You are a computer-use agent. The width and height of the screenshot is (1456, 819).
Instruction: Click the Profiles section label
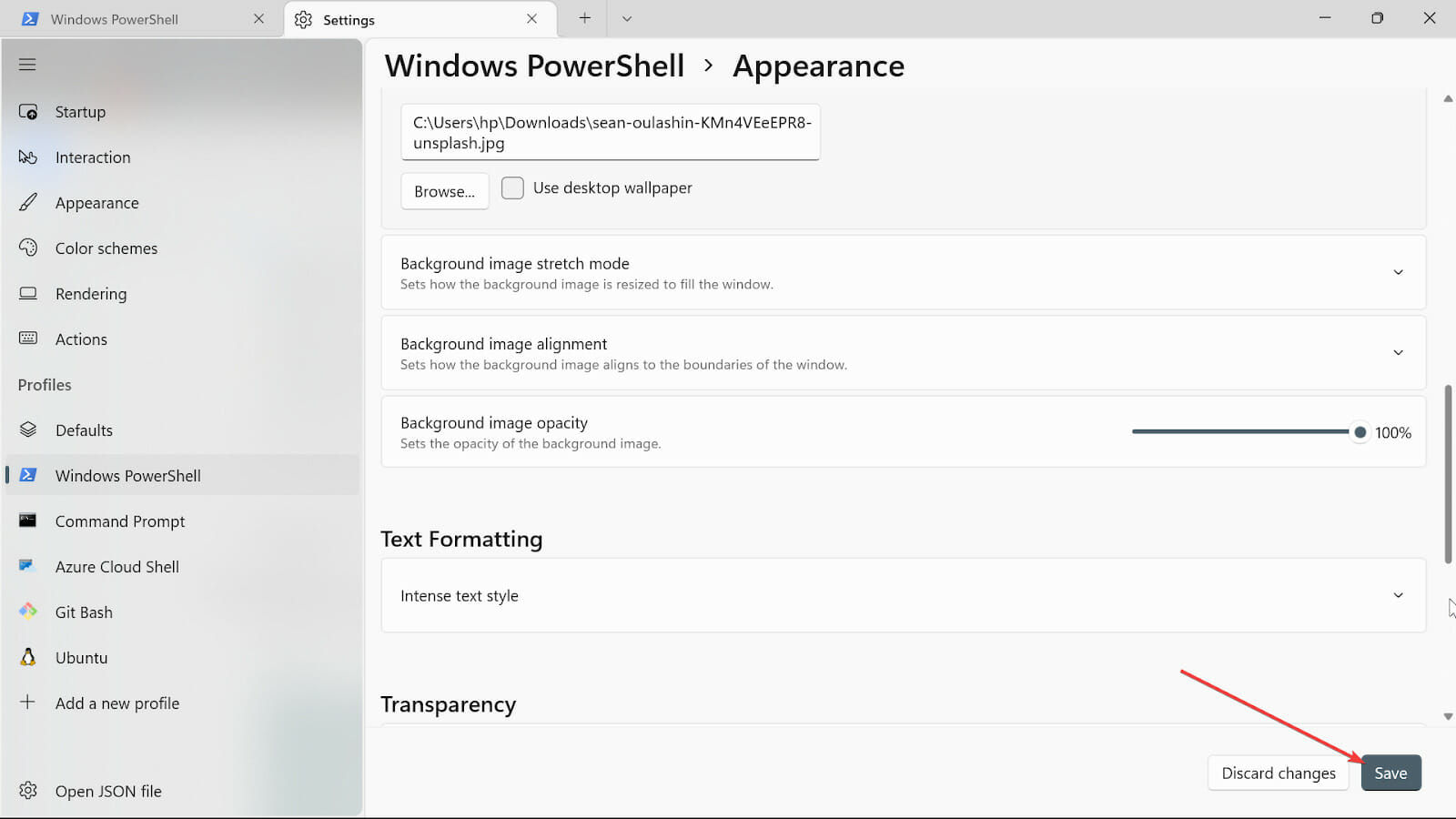[x=45, y=385]
